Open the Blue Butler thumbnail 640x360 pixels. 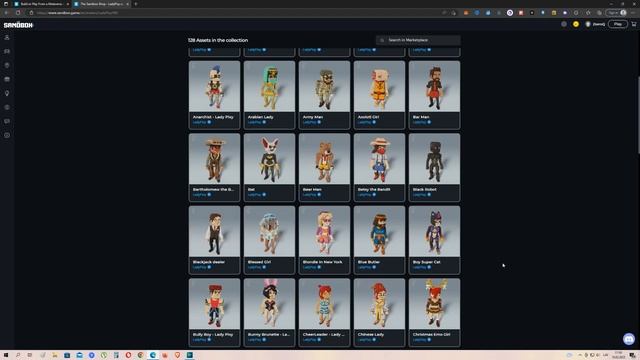(379, 231)
